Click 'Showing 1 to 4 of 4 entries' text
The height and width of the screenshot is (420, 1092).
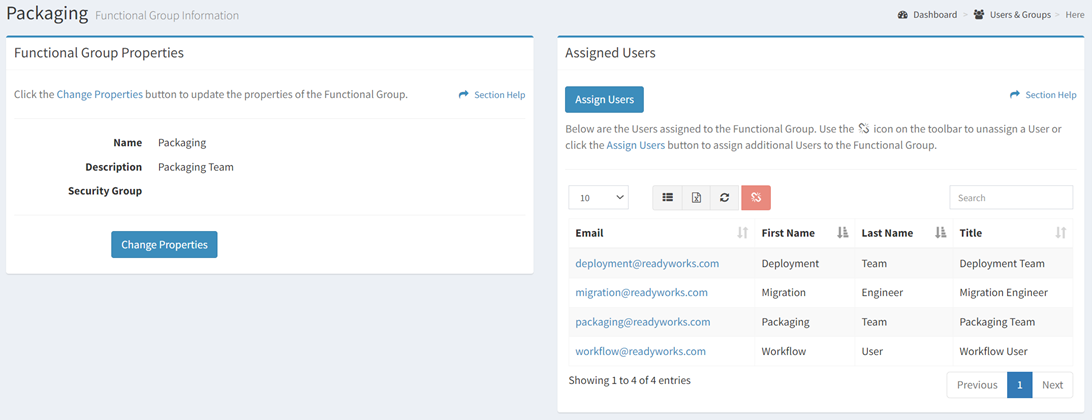click(x=630, y=381)
